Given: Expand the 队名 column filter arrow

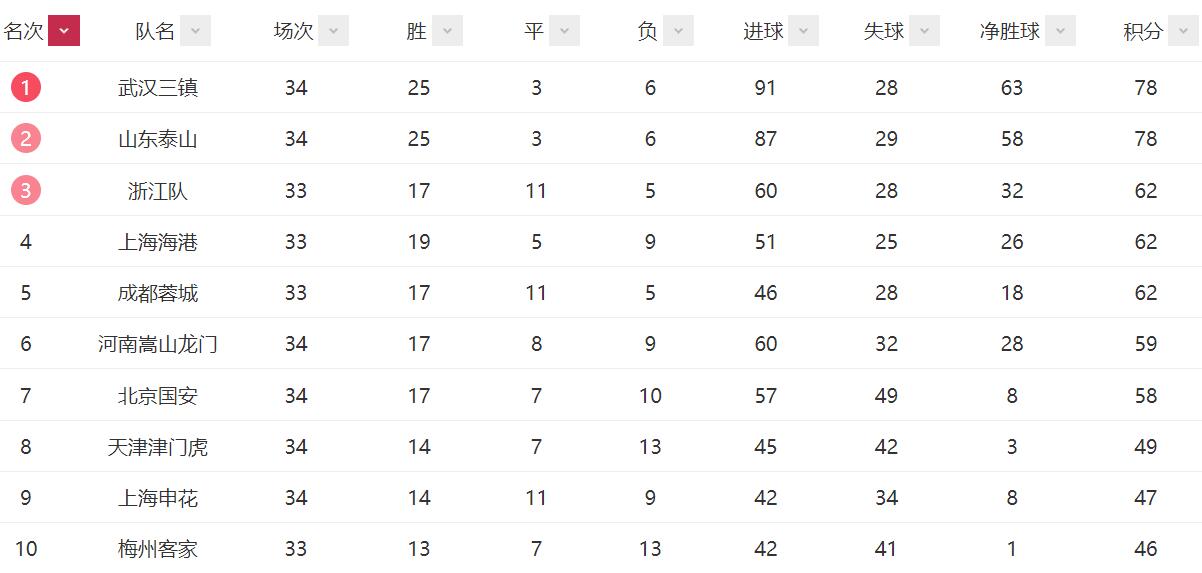Looking at the screenshot, I should pyautogui.click(x=195, y=31).
